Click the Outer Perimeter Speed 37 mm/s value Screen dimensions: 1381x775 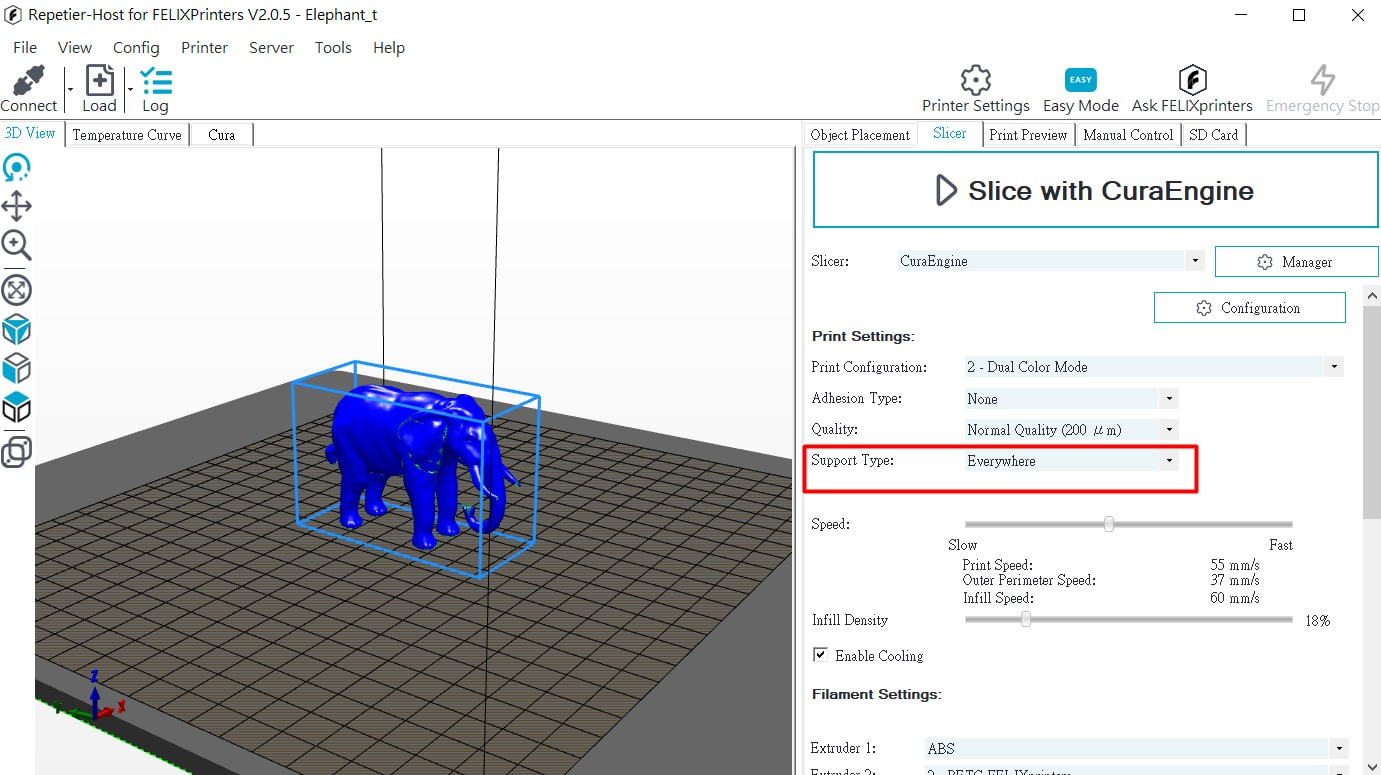coord(1234,580)
